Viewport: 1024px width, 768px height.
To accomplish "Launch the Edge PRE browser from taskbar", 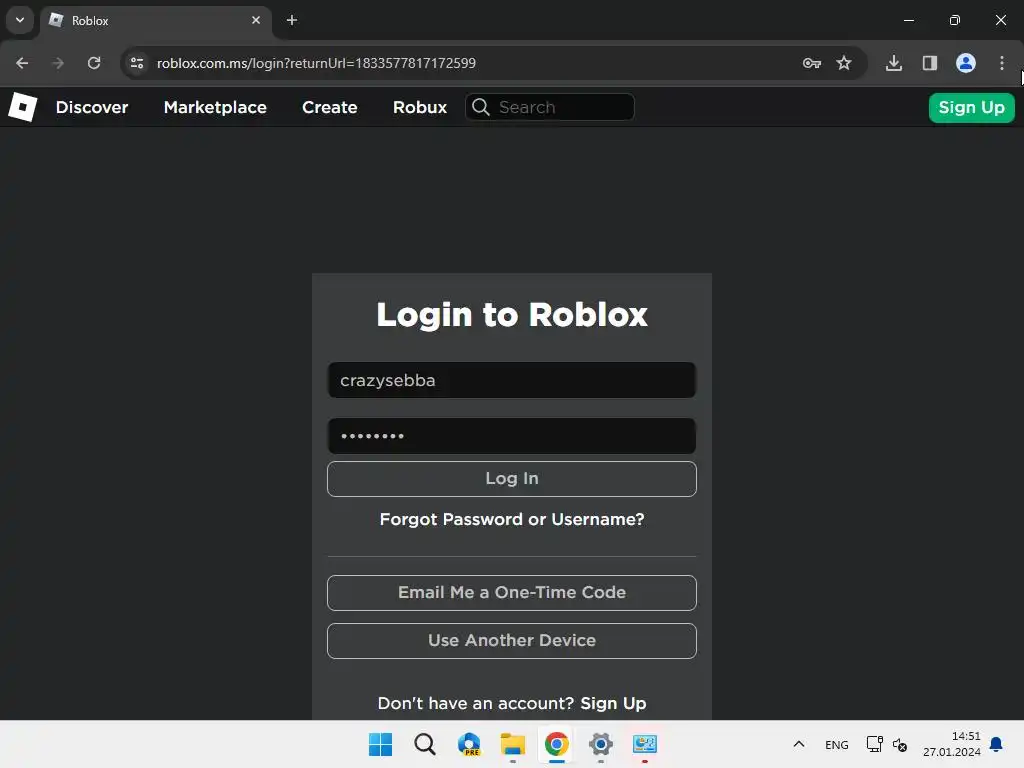I will [469, 744].
